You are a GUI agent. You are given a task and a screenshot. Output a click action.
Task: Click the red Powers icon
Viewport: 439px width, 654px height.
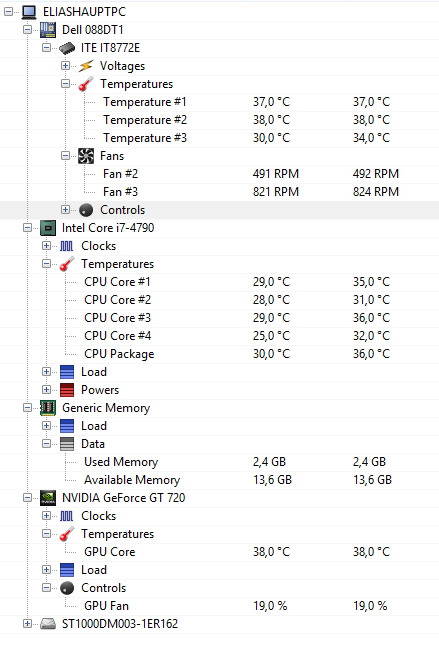[x=67, y=390]
